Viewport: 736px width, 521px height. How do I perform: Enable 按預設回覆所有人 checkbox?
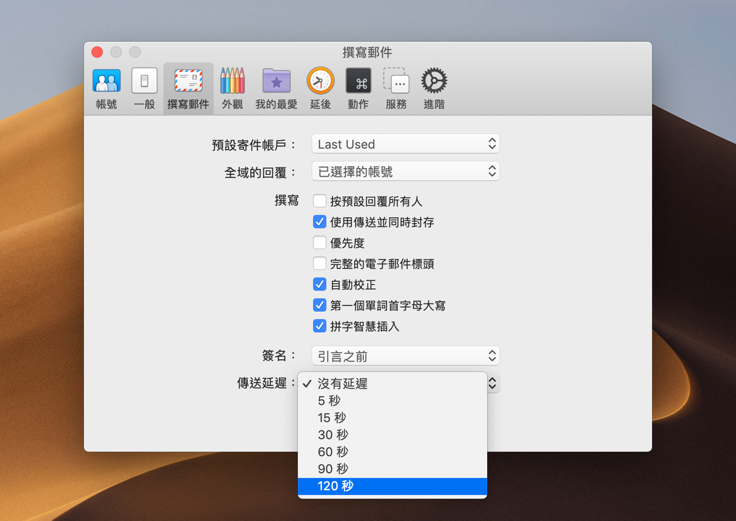320,201
